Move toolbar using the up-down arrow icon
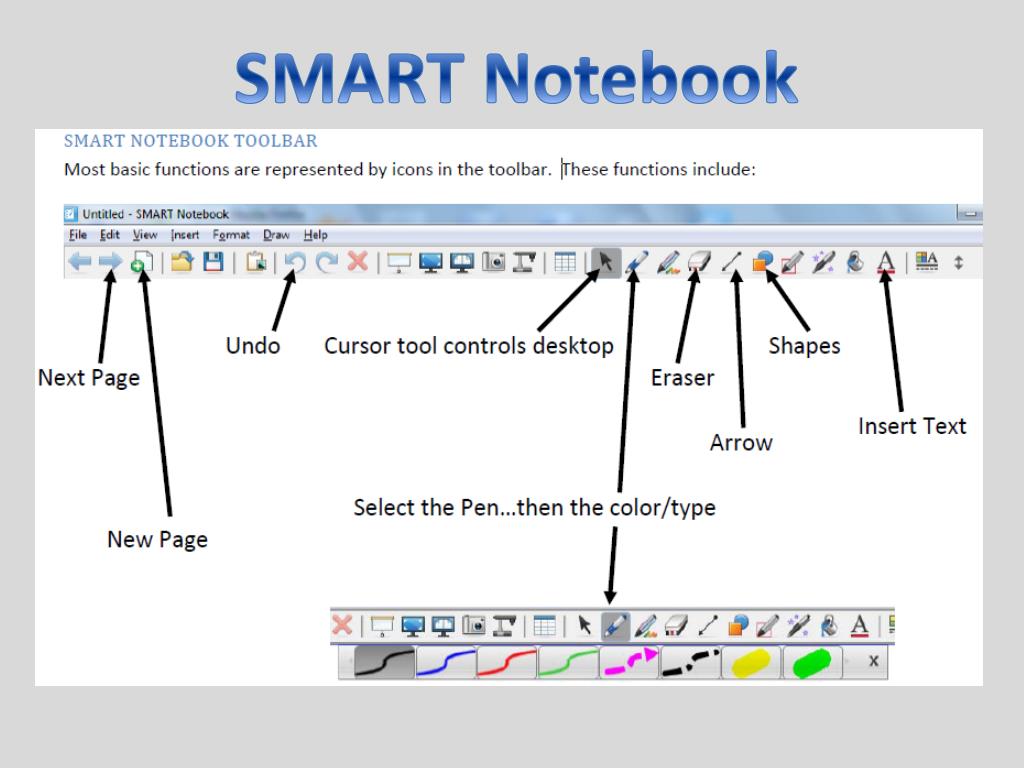The width and height of the screenshot is (1024, 768). pos(959,263)
